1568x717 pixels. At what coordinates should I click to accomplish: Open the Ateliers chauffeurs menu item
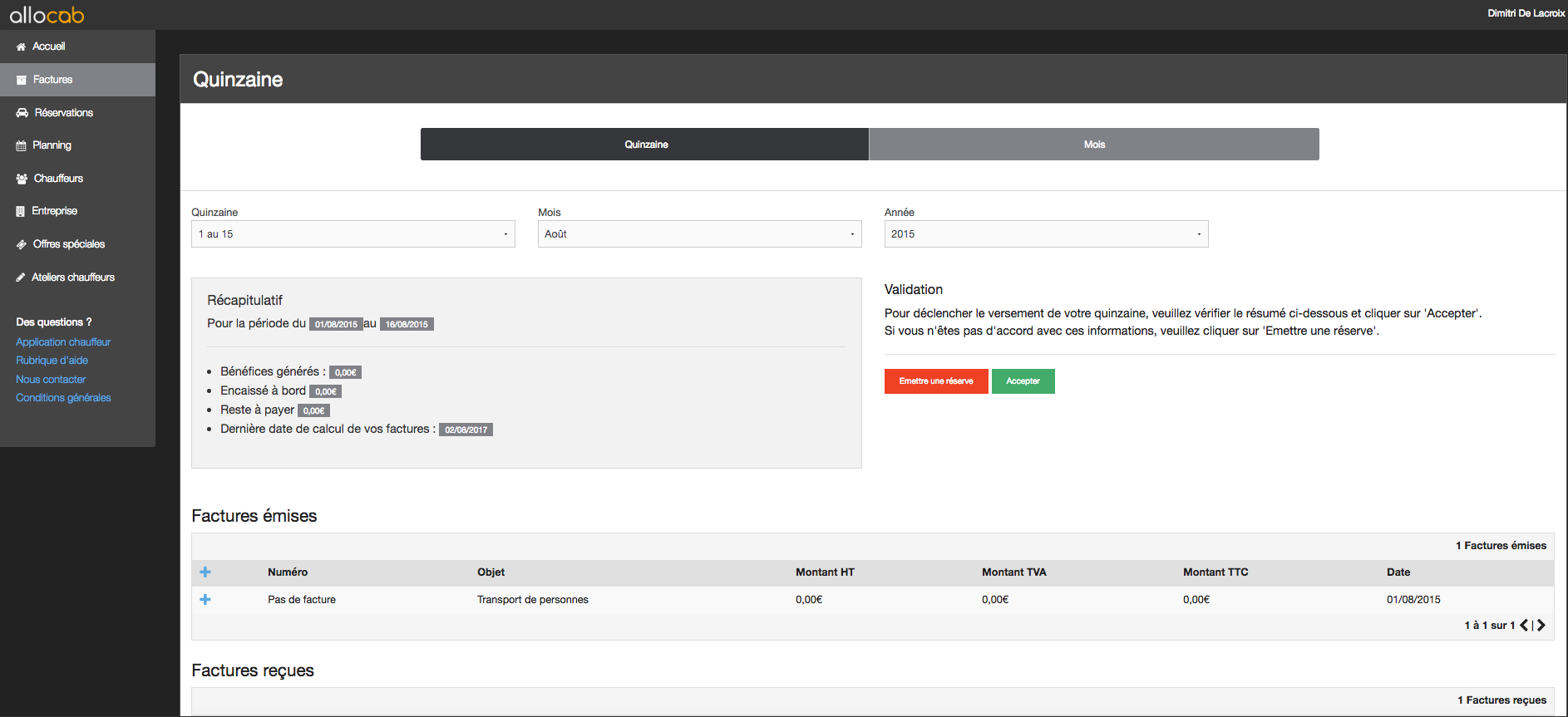[77, 277]
